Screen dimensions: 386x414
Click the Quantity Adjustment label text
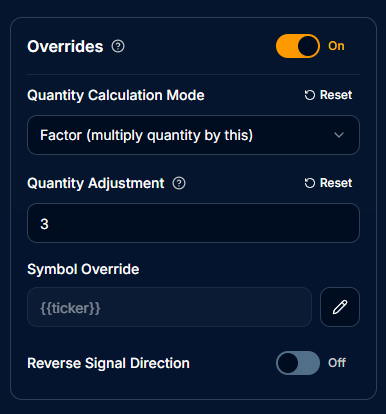coord(96,183)
